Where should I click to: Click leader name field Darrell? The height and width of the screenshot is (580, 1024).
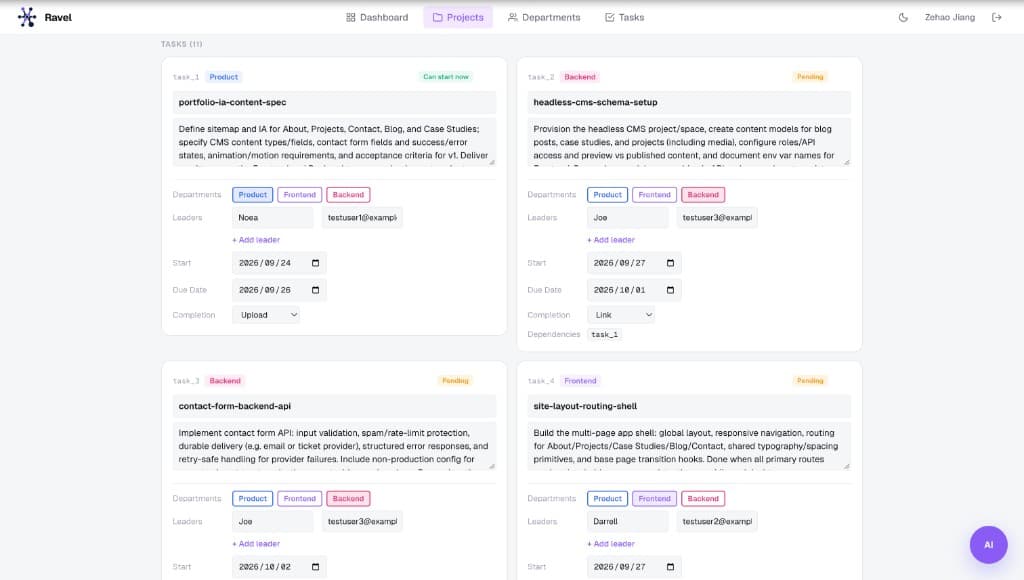point(628,521)
